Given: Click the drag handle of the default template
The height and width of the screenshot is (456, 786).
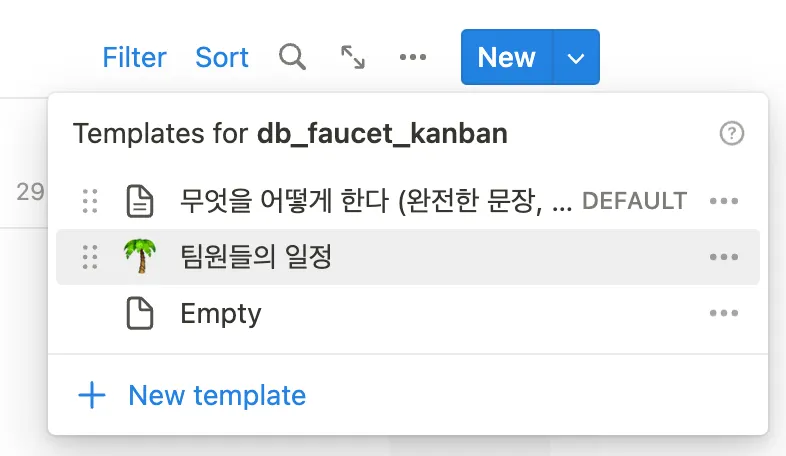Looking at the screenshot, I should pyautogui.click(x=90, y=201).
